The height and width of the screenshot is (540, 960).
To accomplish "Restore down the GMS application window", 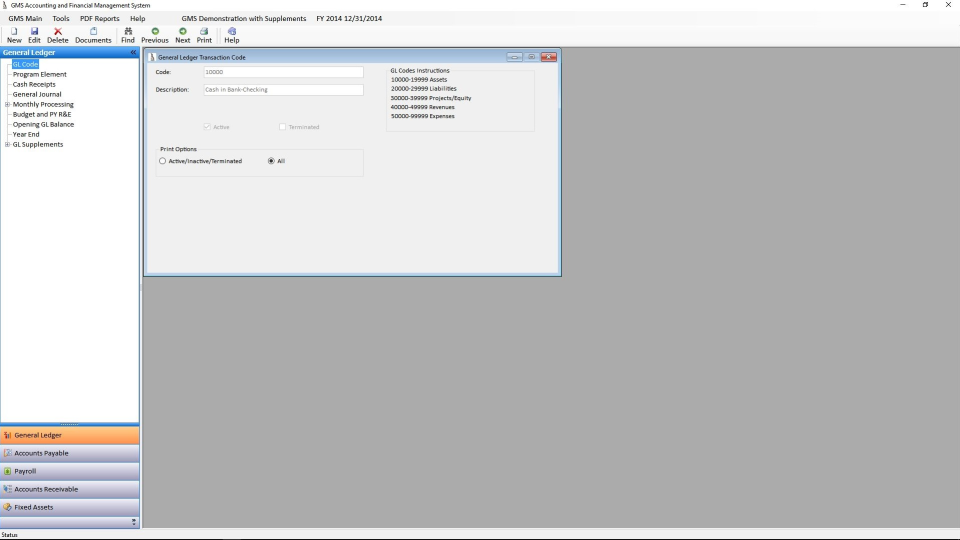I will point(925,5).
